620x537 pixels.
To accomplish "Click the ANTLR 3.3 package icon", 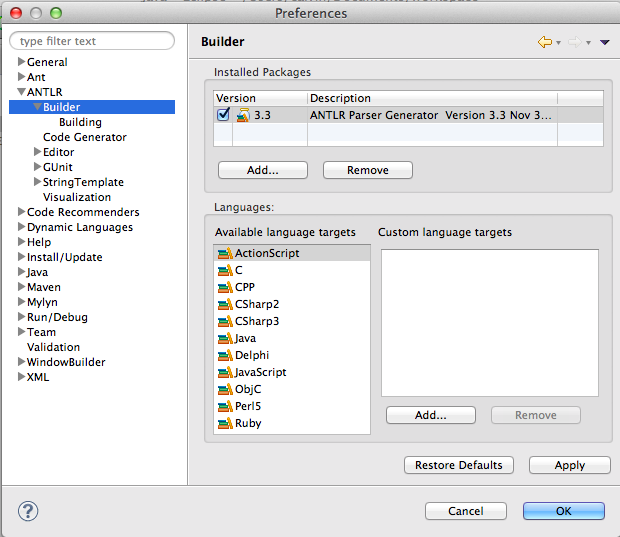I will pos(243,115).
